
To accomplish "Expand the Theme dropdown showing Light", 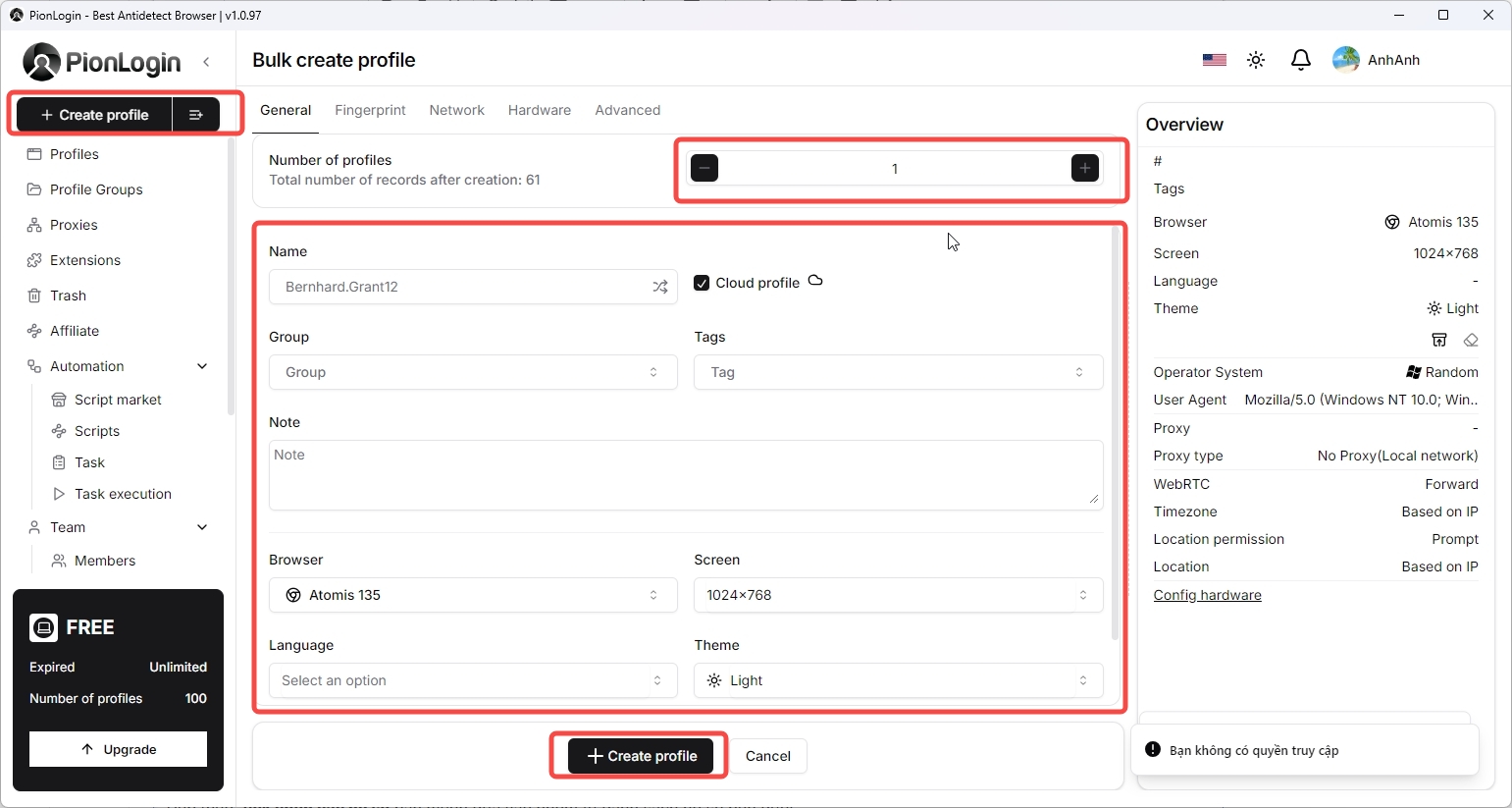I will (x=898, y=680).
